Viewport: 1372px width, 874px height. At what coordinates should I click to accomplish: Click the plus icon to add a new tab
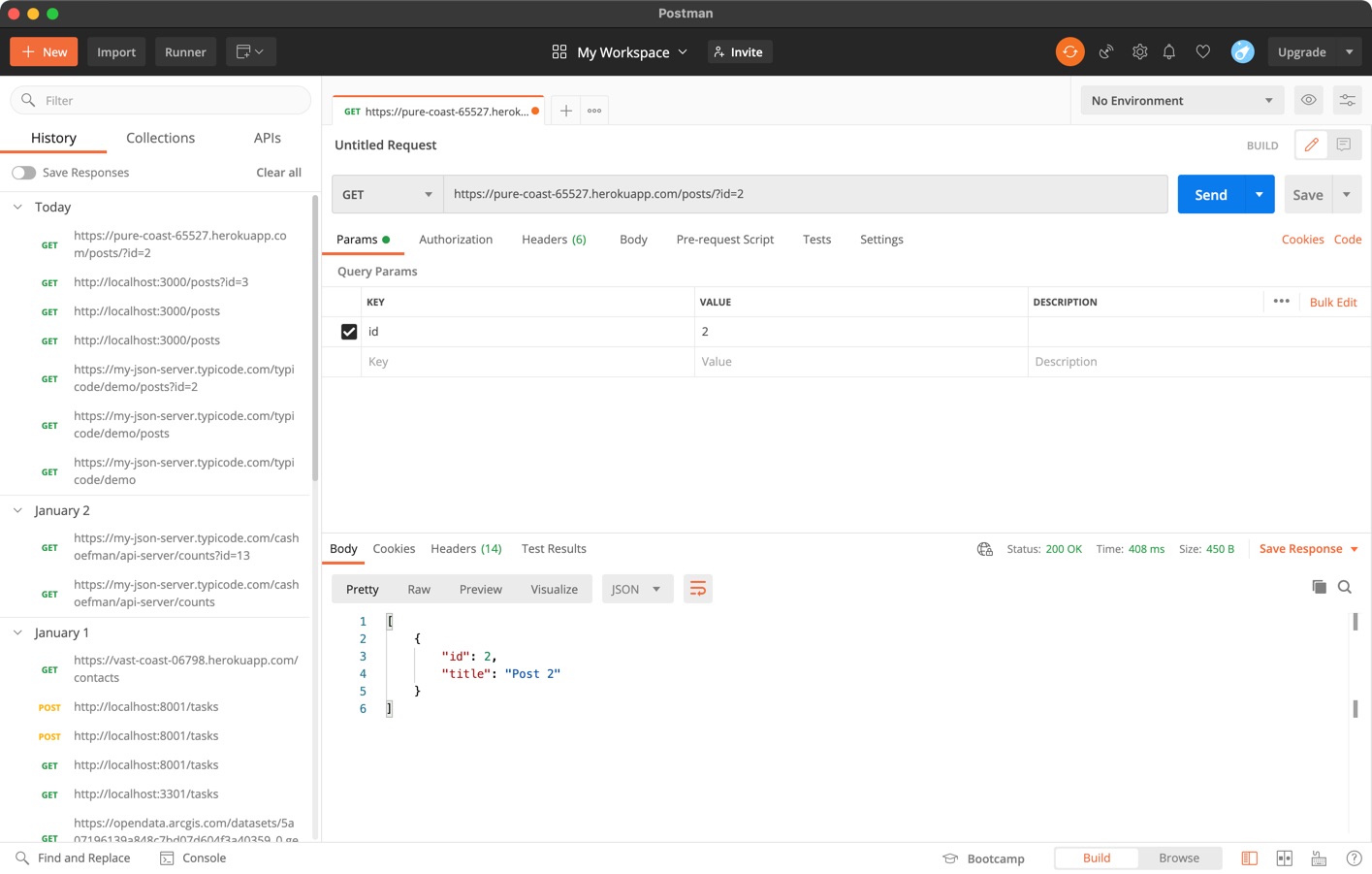(566, 111)
